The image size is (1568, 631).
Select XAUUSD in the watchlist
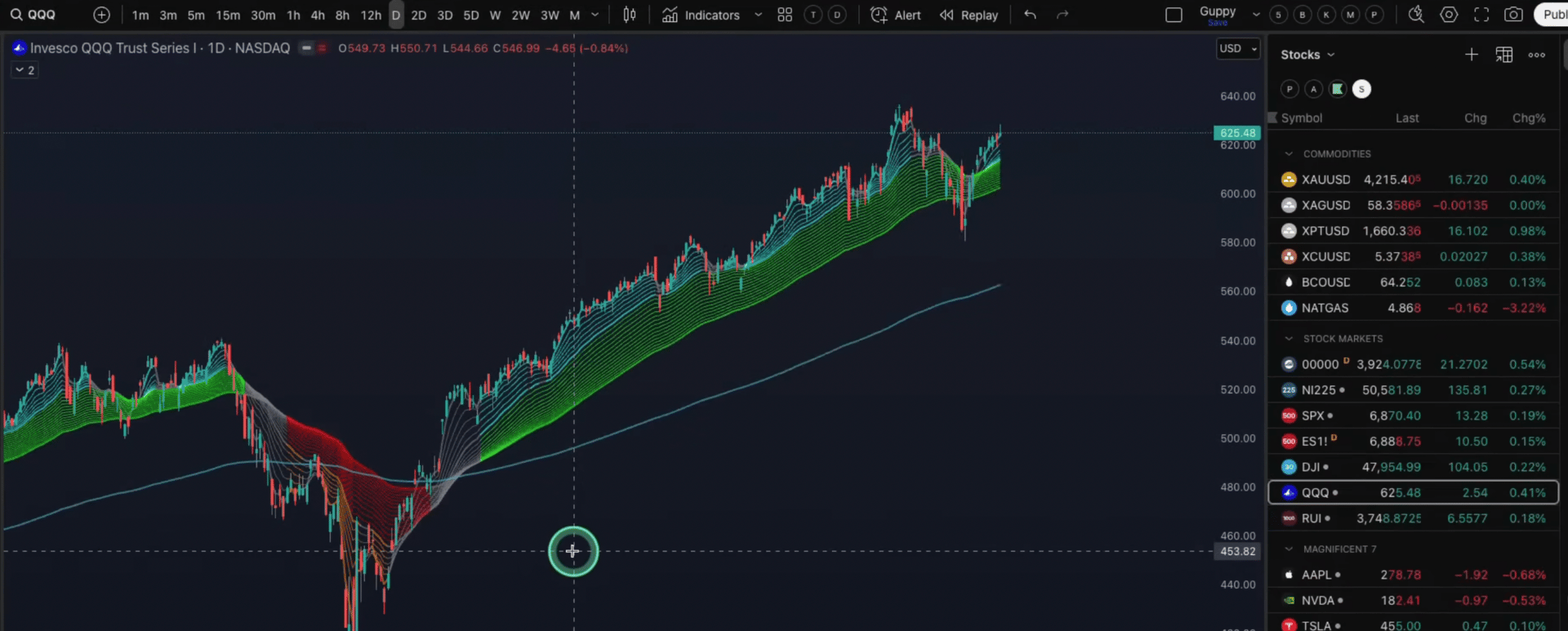click(1414, 180)
